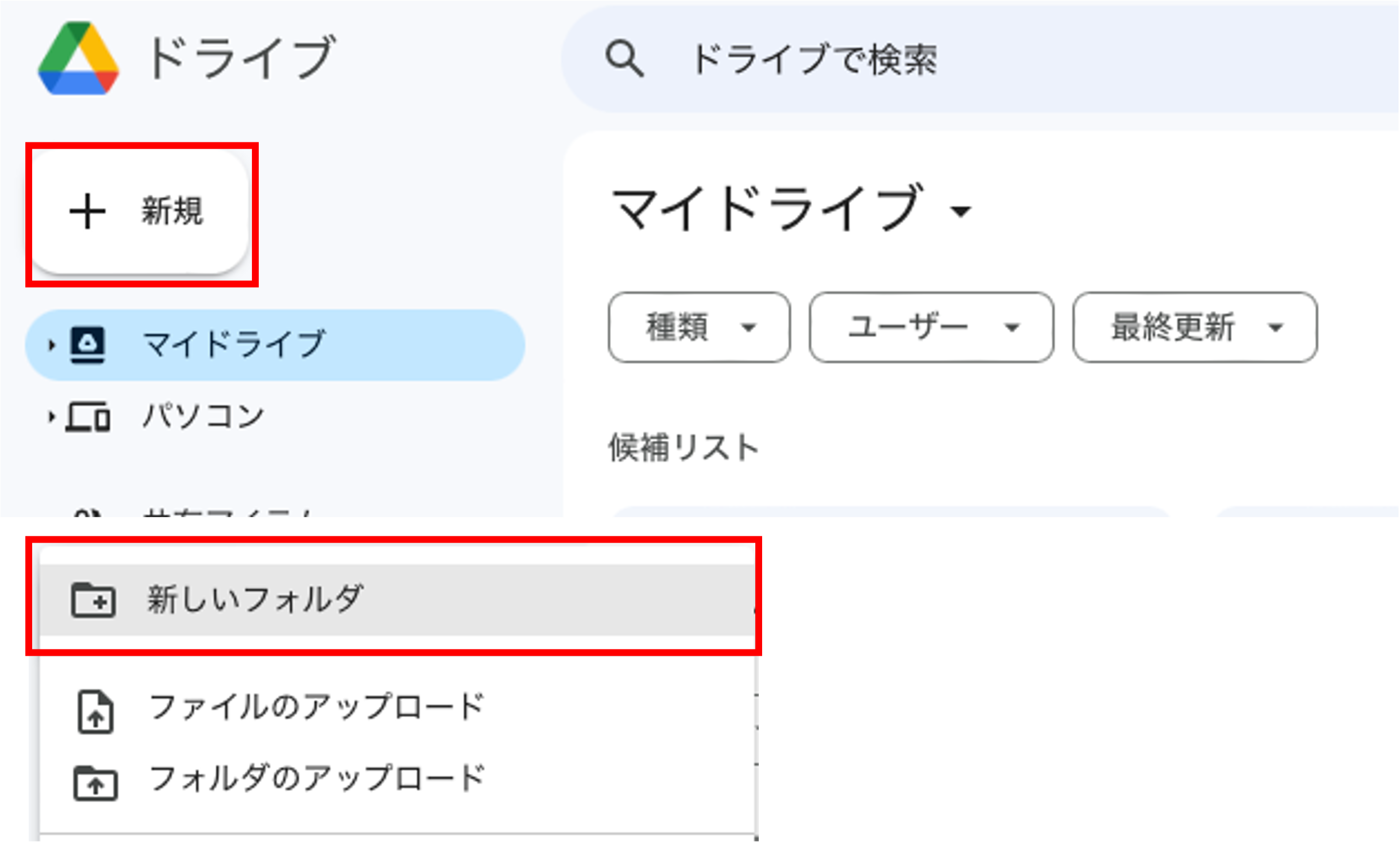Open the 最終更新 filter dropdown
Screen dimensions: 1400x842
(1195, 327)
